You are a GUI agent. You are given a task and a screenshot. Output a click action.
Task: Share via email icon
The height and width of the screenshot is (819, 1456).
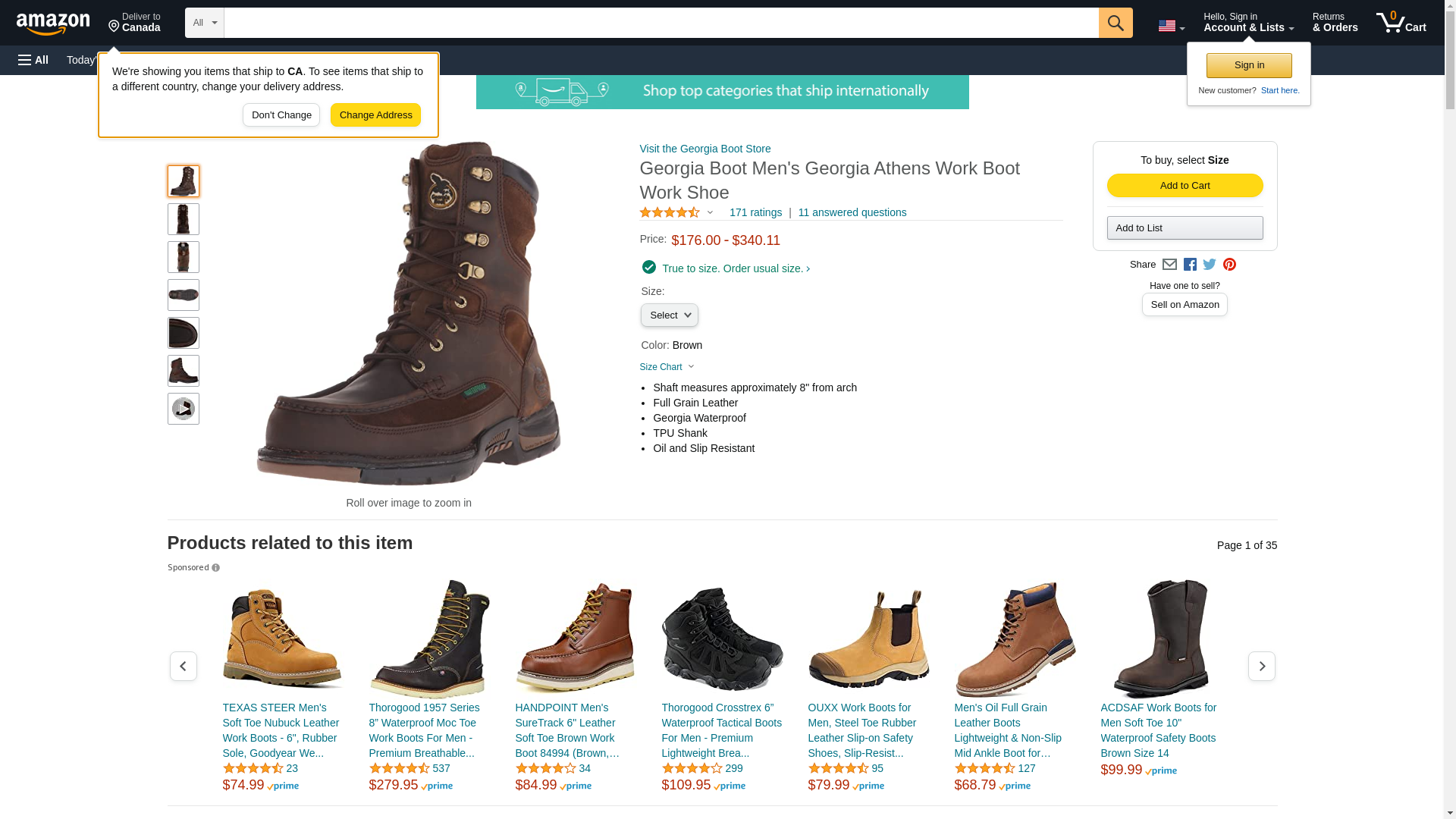(1169, 265)
